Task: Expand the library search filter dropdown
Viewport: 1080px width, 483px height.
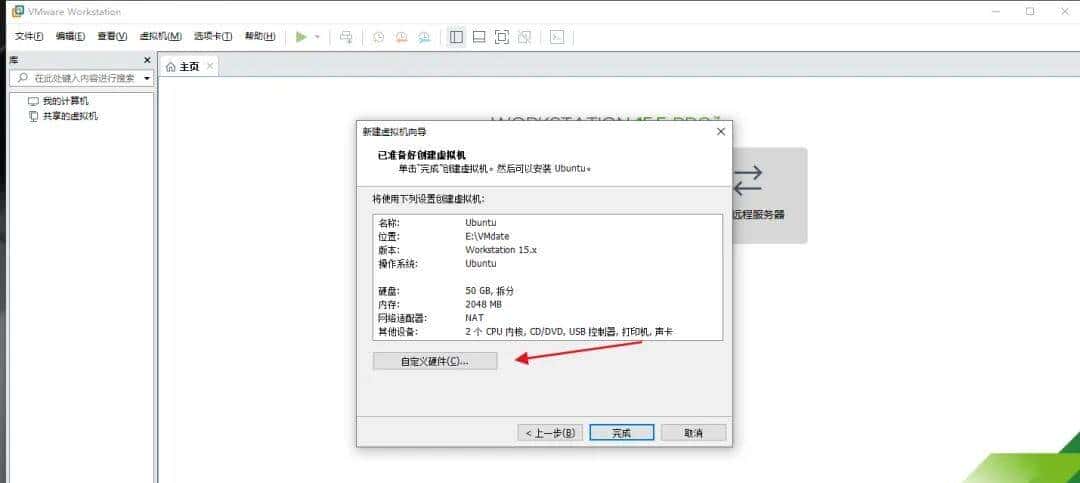Action: click(147, 79)
